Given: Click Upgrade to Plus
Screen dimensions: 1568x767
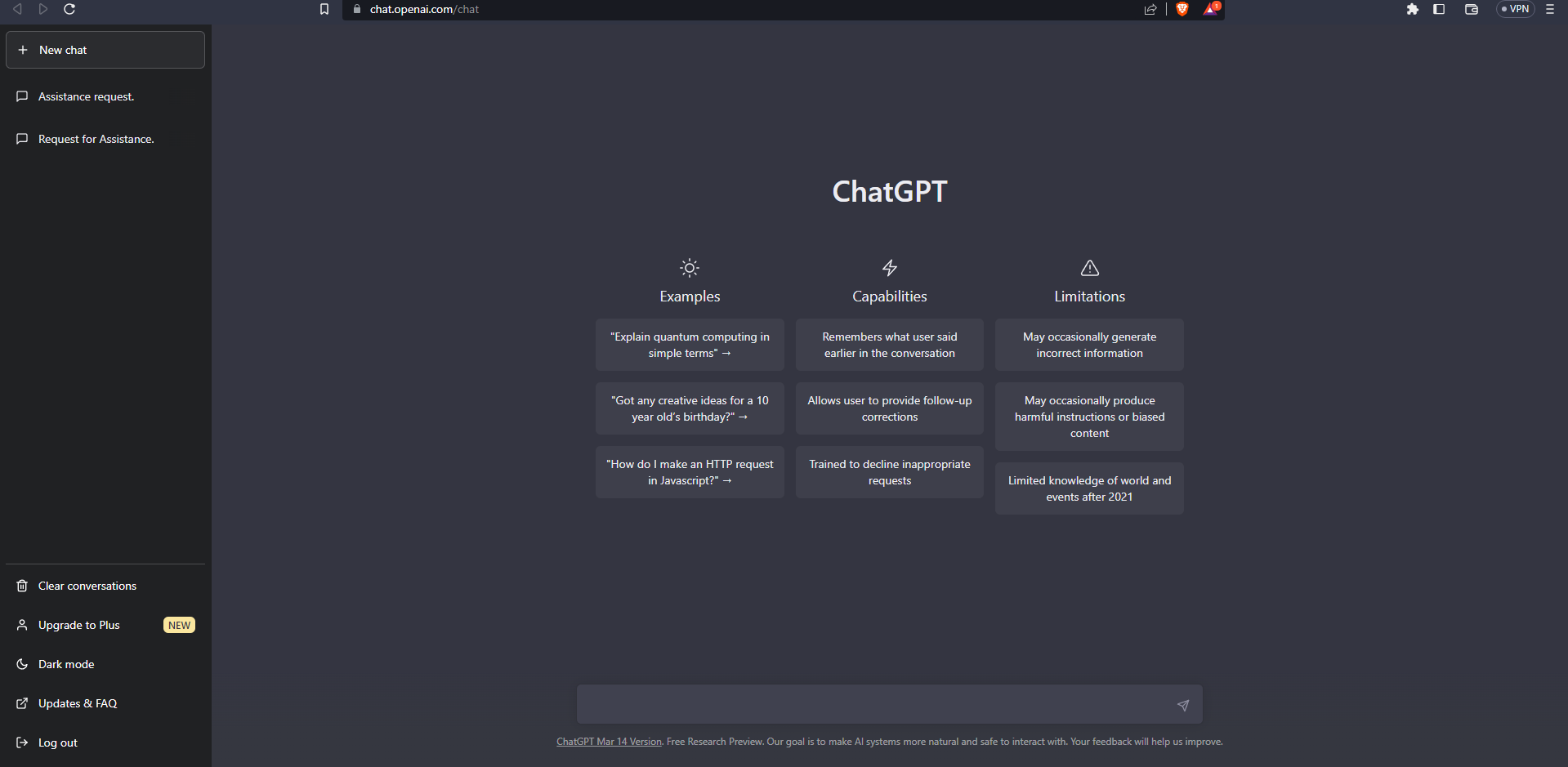Looking at the screenshot, I should 105,625.
